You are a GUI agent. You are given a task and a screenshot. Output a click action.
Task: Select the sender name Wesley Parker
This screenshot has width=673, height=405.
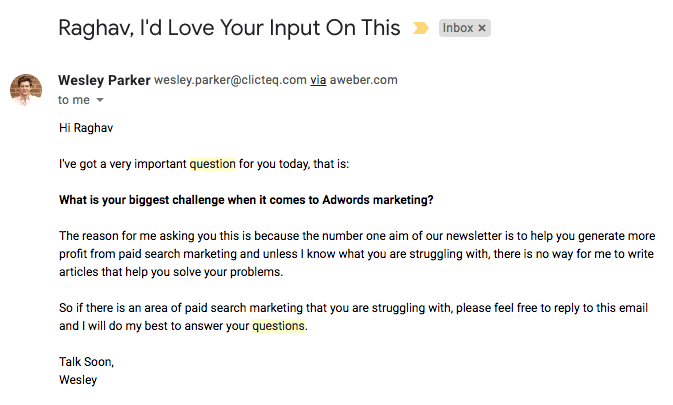coord(104,80)
